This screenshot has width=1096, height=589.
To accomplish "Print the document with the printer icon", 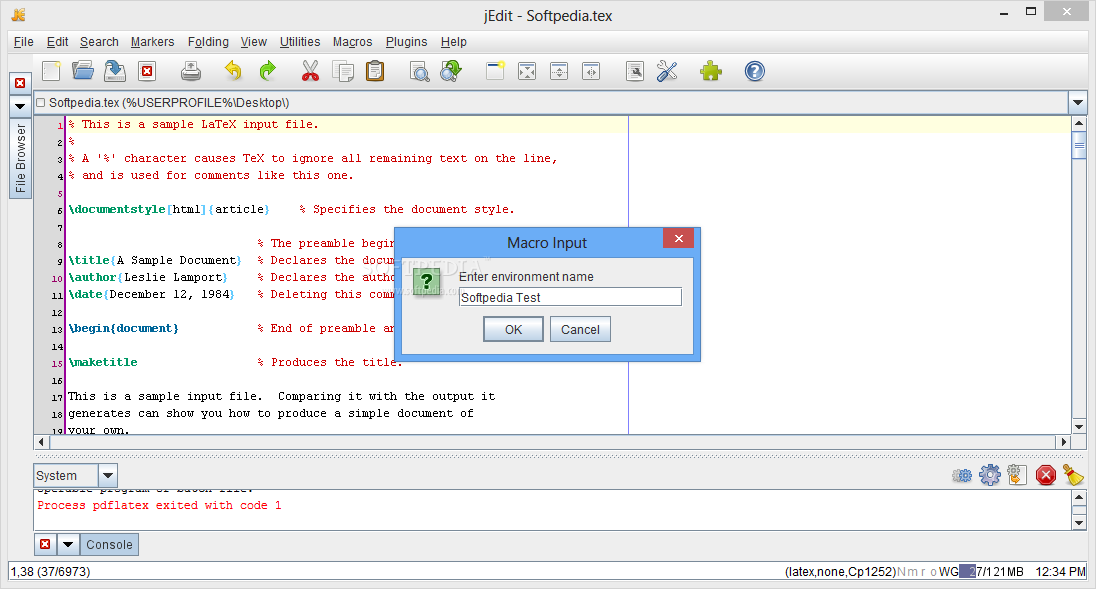I will tap(191, 71).
